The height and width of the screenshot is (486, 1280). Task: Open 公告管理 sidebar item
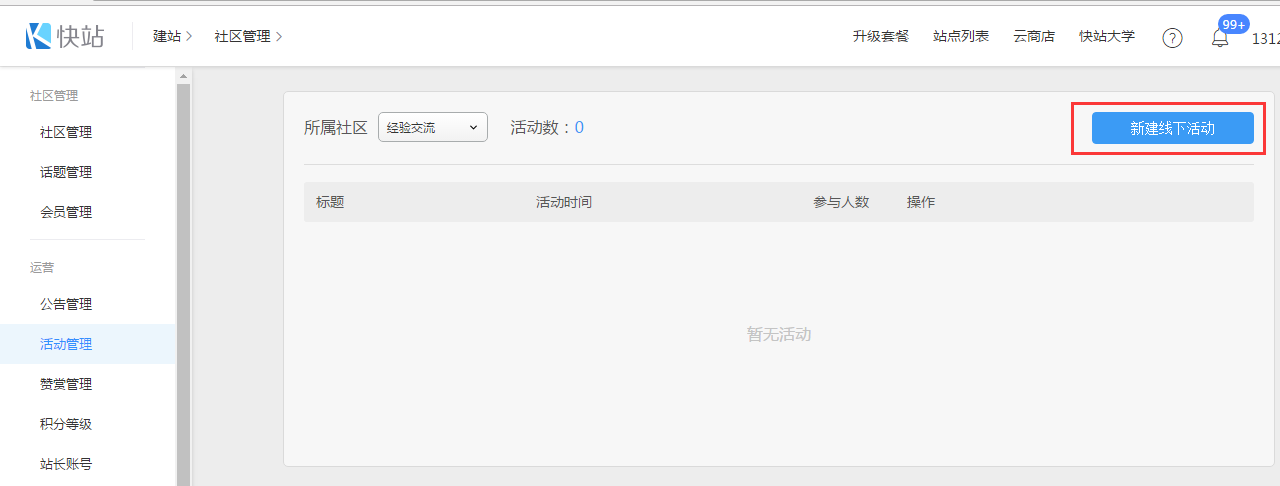tap(66, 304)
